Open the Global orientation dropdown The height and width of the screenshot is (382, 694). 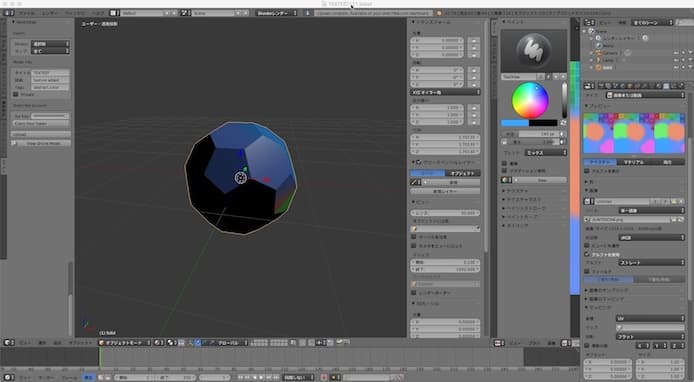[x=231, y=343]
